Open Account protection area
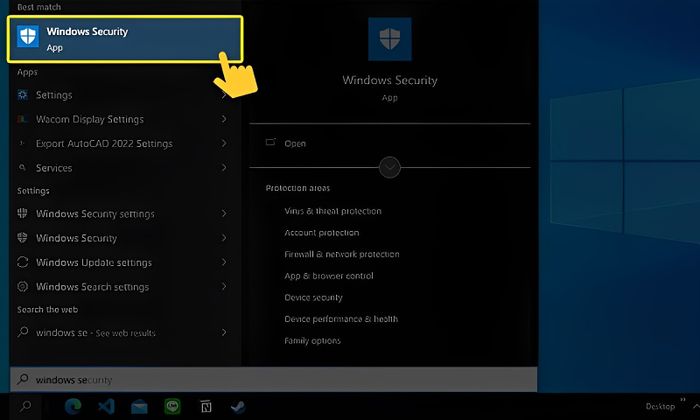Screen dimensions: 700x420 321,233
